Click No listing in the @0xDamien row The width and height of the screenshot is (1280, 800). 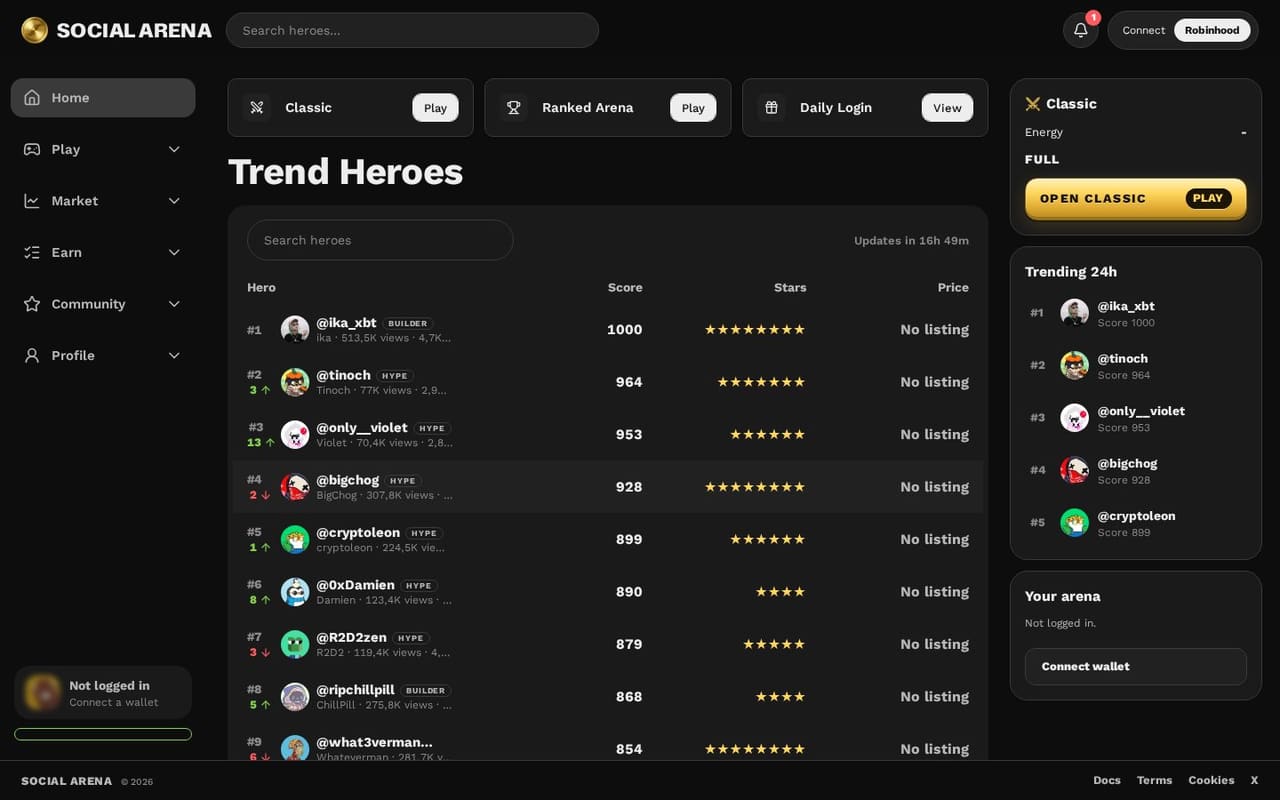click(x=934, y=592)
